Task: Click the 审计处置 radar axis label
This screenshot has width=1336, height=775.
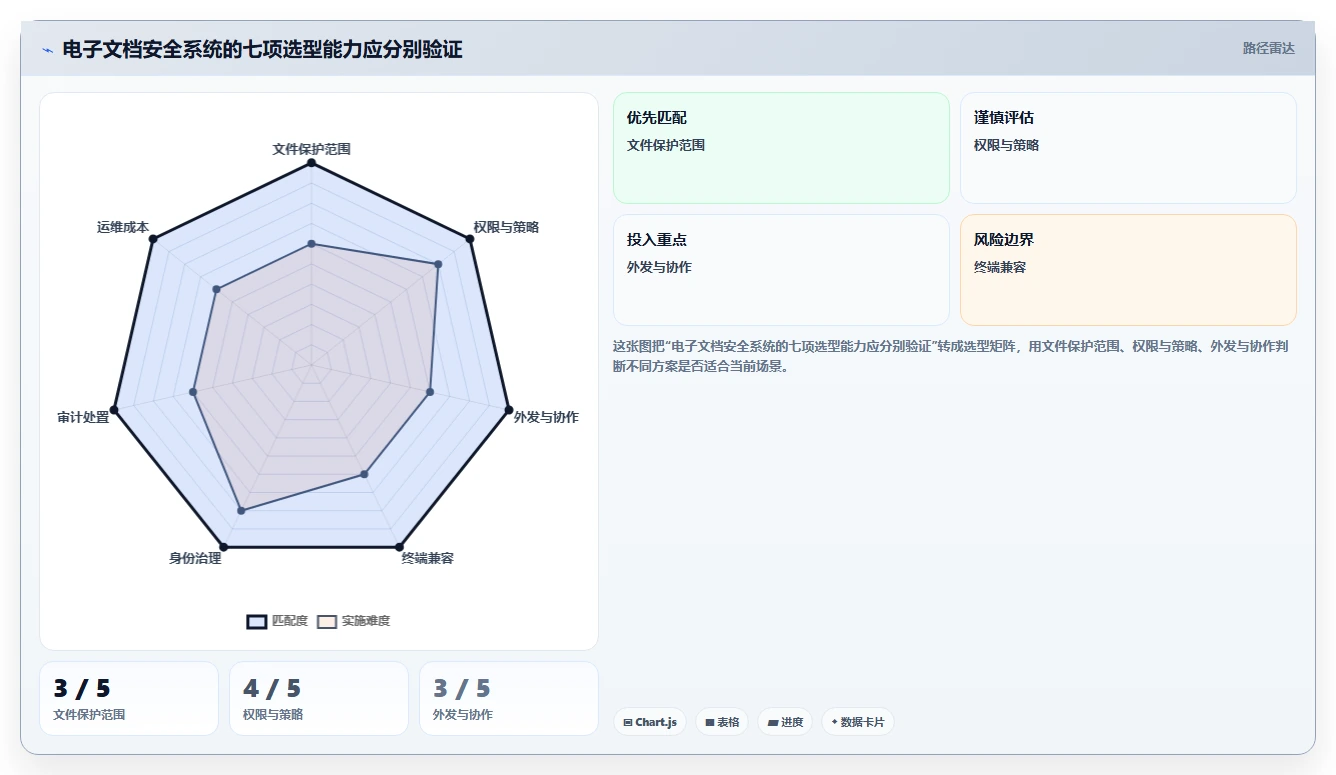Action: click(x=83, y=417)
